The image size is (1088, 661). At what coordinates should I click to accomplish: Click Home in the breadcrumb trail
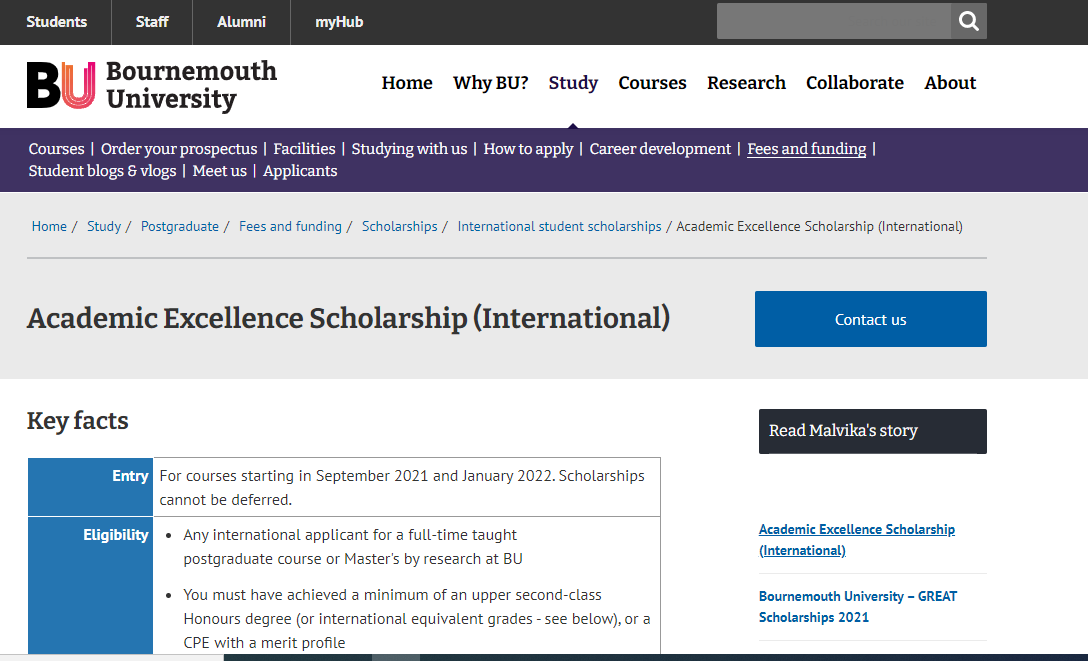point(49,226)
